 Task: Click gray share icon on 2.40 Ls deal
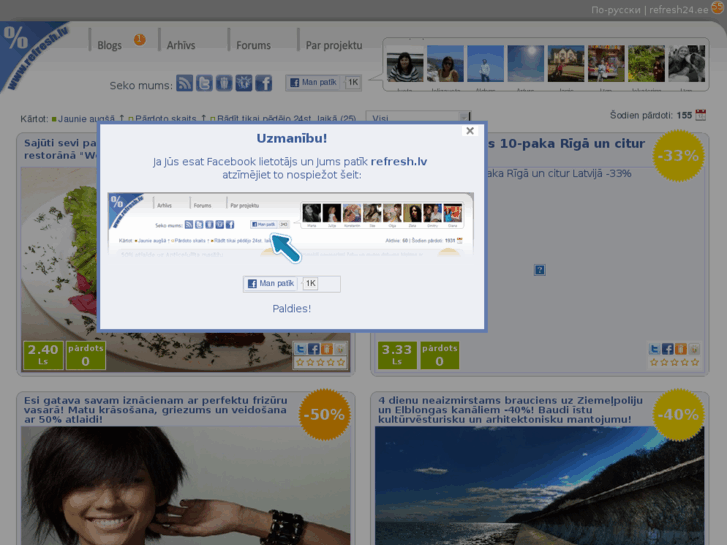pos(340,349)
